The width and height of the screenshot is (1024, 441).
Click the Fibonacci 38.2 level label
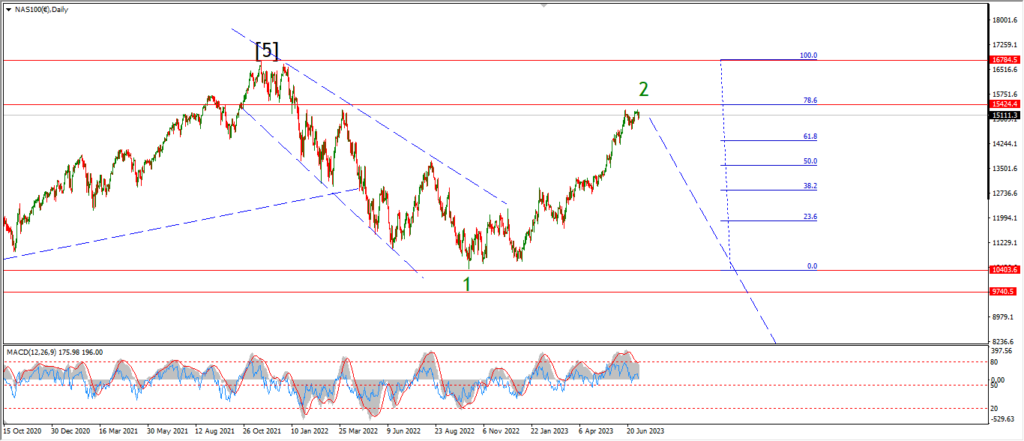click(810, 186)
